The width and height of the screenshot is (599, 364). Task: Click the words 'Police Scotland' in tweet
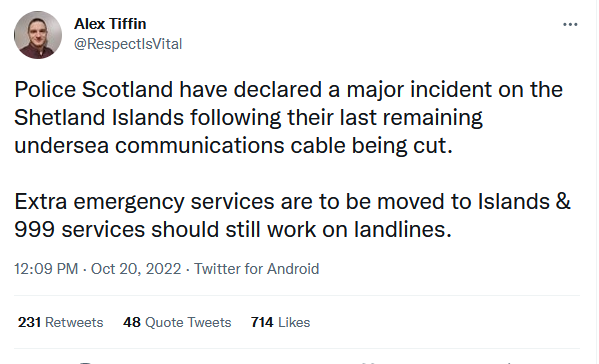(93, 90)
